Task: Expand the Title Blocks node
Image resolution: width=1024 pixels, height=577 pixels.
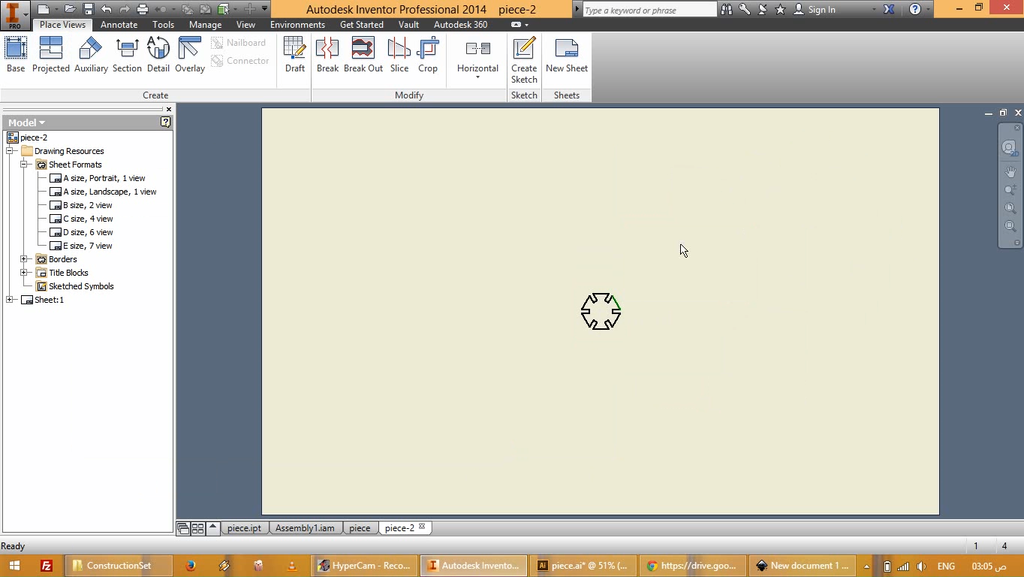Action: 24,273
